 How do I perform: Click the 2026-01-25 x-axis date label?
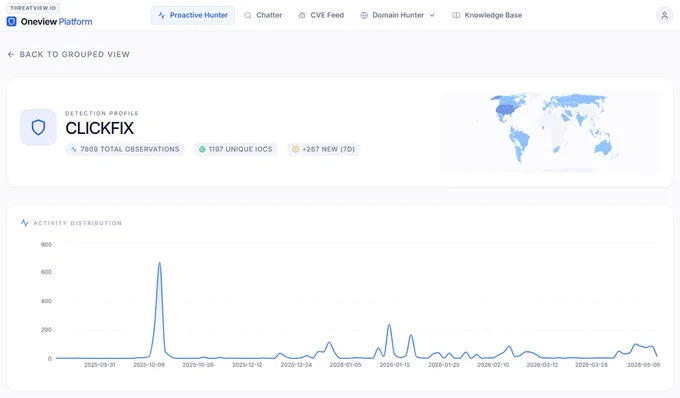pyautogui.click(x=444, y=365)
